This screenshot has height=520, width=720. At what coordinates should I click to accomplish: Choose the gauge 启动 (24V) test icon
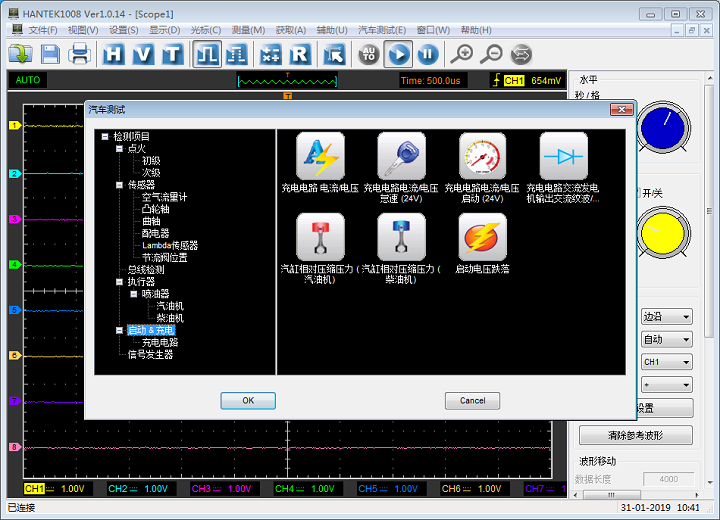coord(482,157)
